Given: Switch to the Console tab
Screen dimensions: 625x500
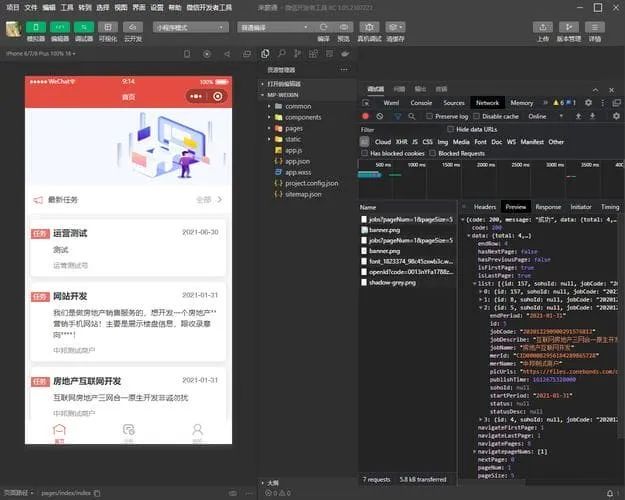Looking at the screenshot, I should 421,103.
